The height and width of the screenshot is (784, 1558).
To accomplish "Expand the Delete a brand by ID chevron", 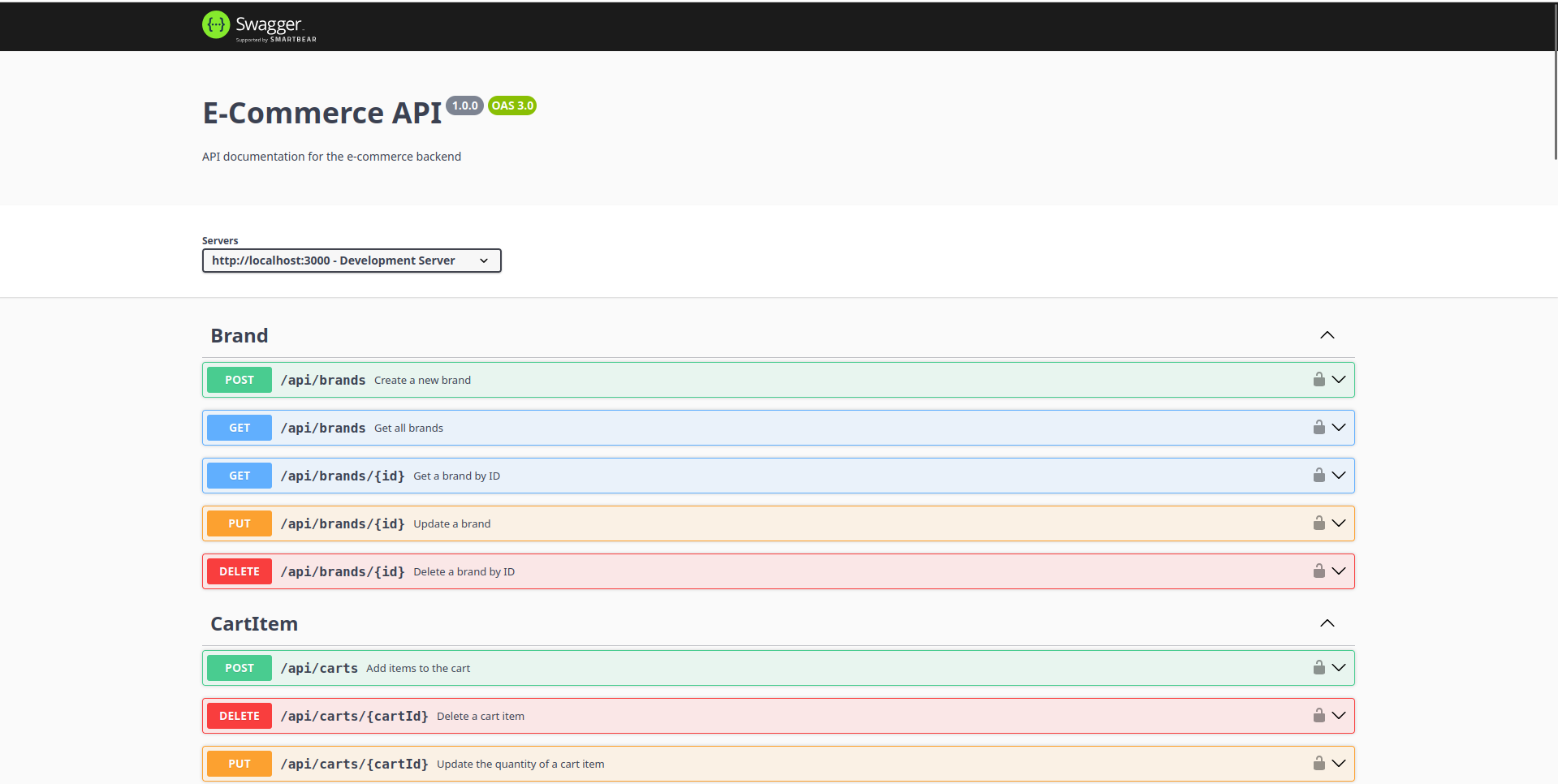I will coord(1339,571).
